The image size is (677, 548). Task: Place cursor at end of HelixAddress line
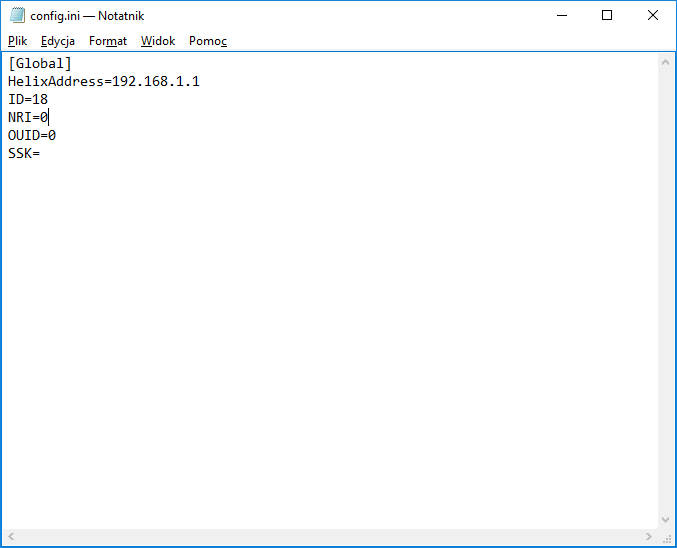(x=201, y=81)
